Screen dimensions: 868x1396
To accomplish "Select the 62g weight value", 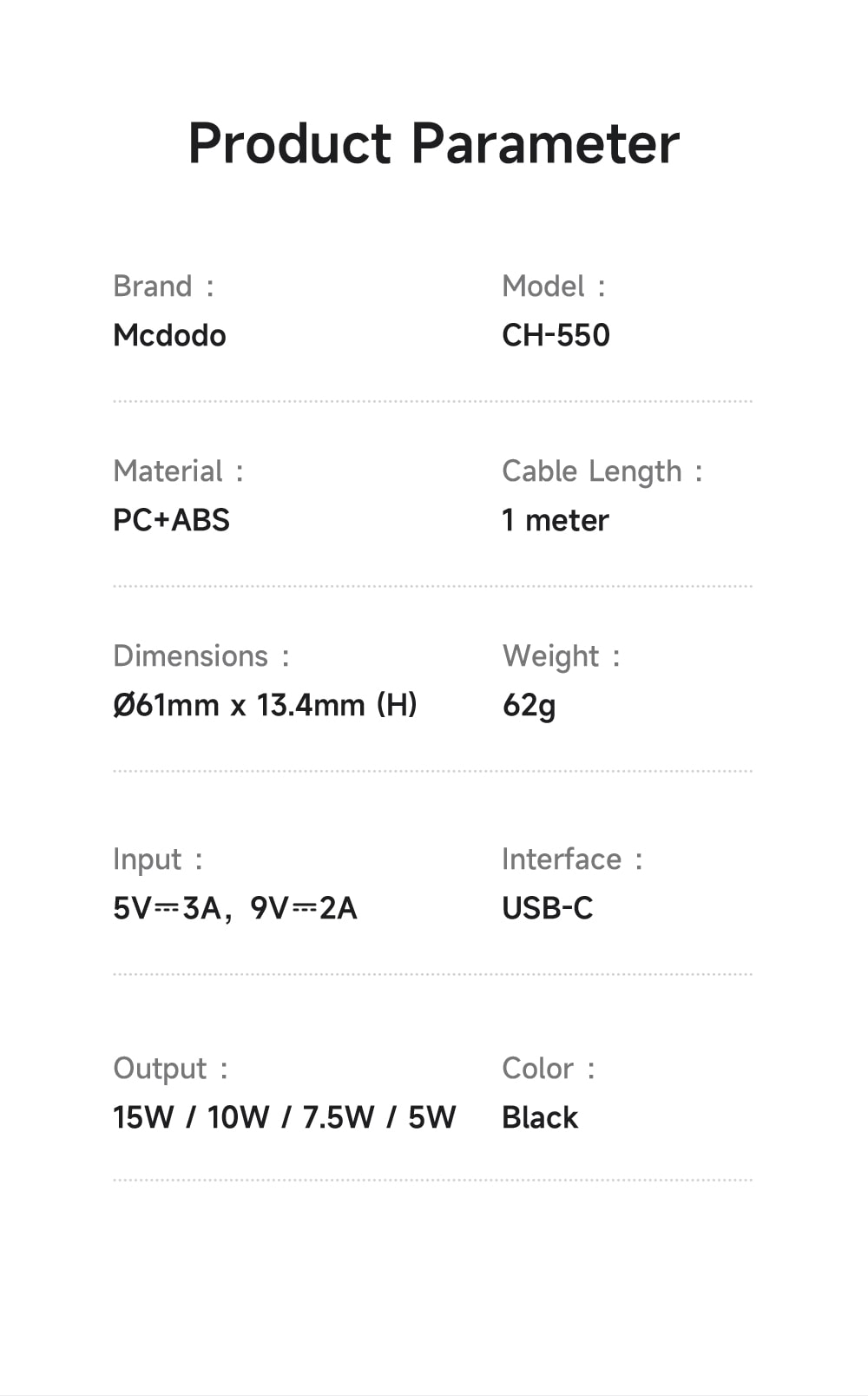I will coord(529,705).
